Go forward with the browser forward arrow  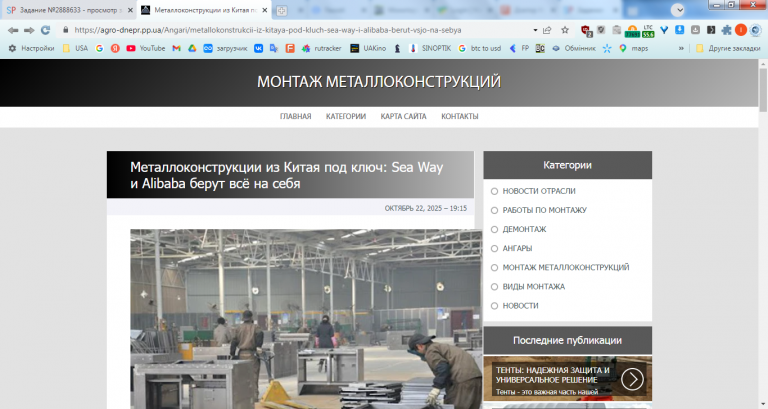[x=29, y=30]
